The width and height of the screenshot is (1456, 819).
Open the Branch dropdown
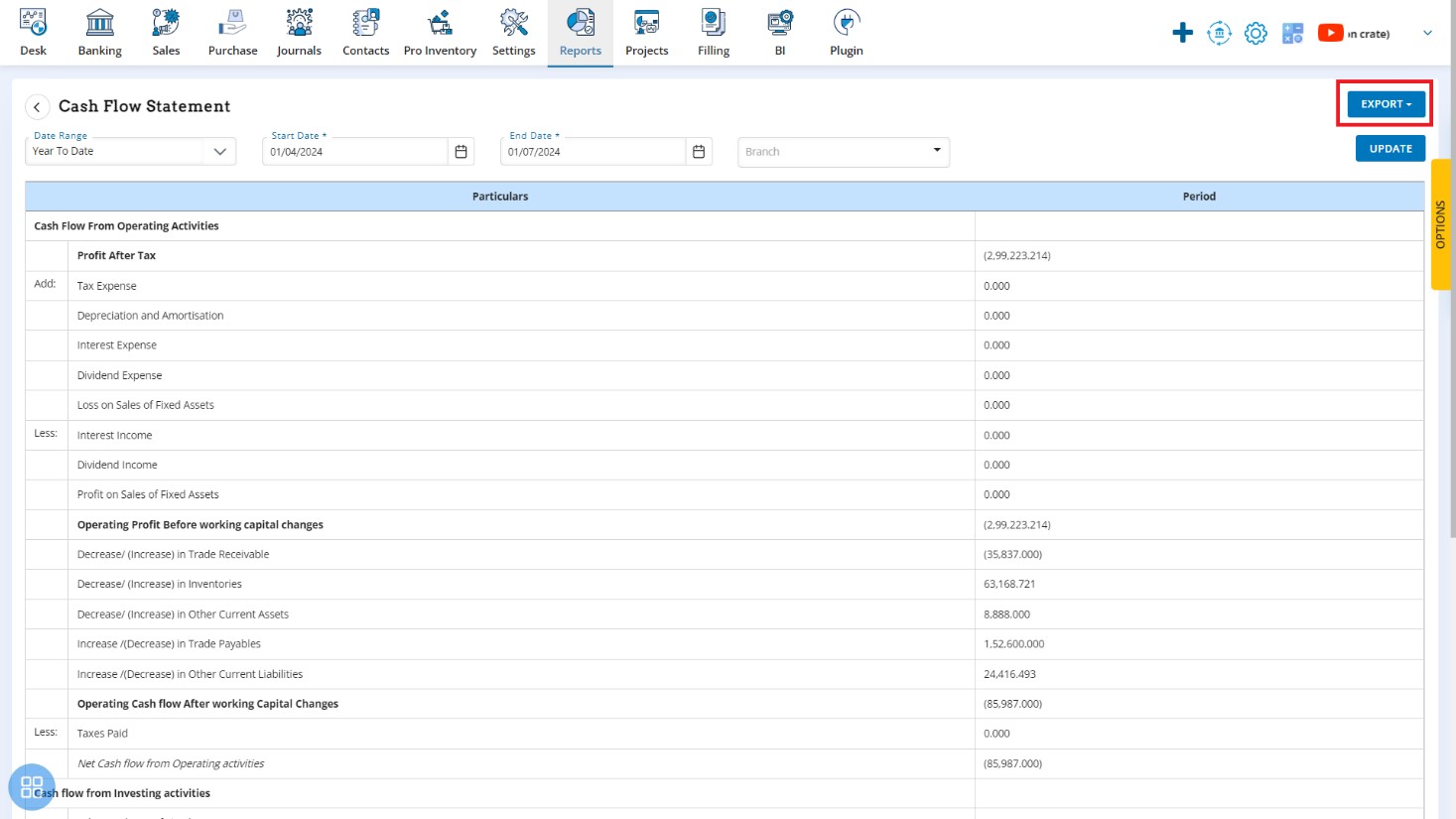(843, 152)
